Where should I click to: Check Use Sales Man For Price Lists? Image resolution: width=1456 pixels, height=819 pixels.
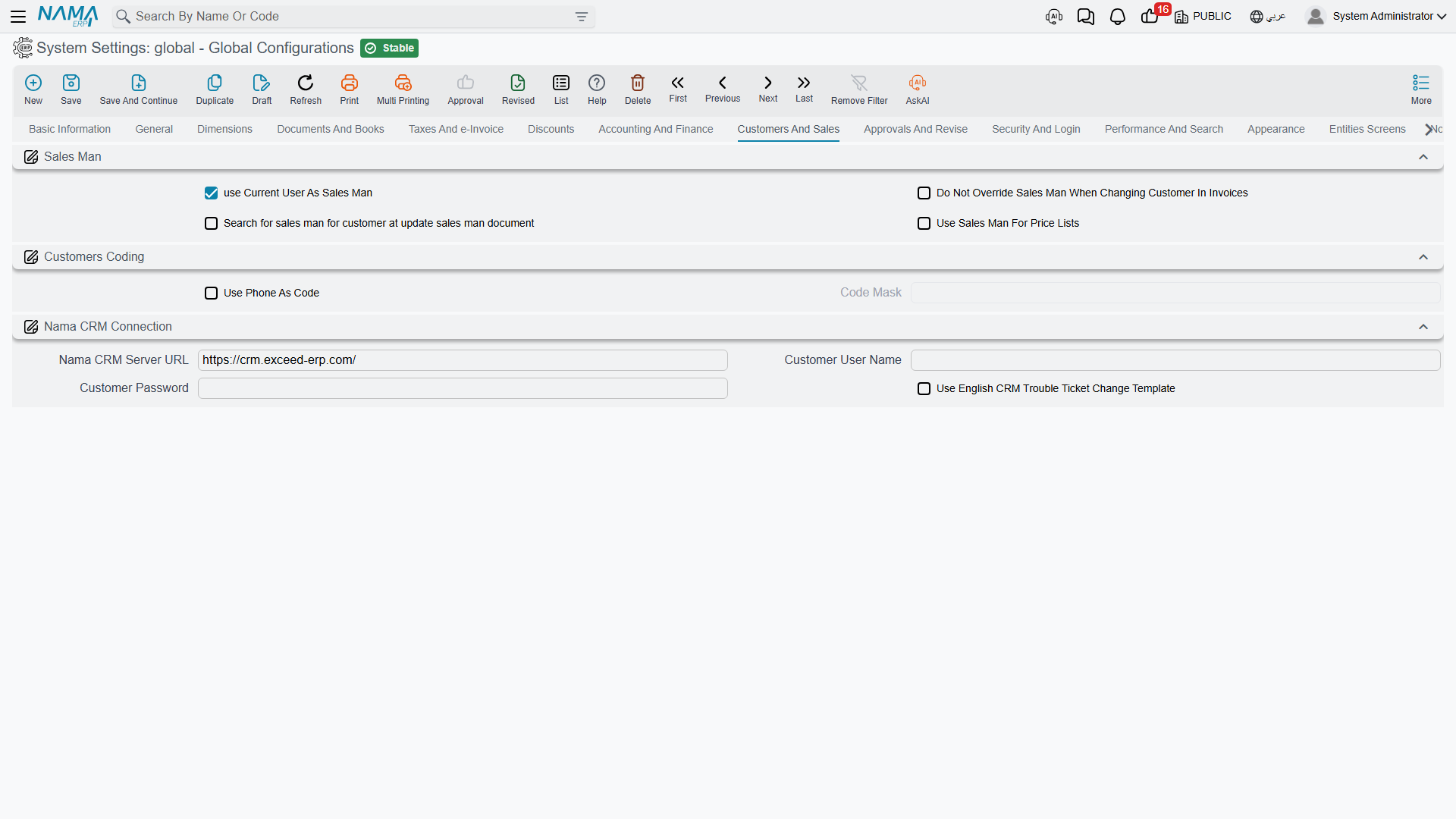(x=924, y=224)
